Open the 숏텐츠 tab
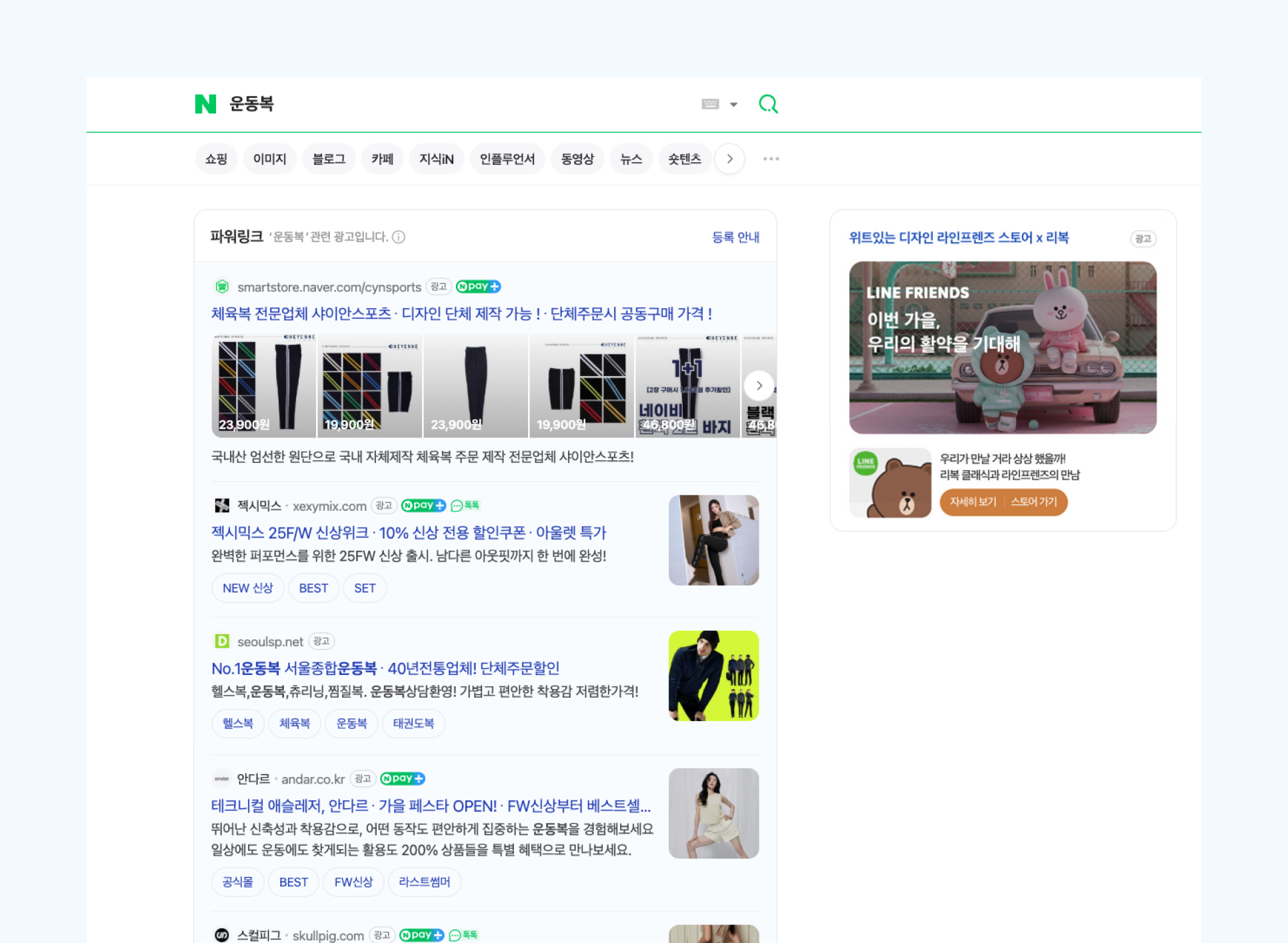The height and width of the screenshot is (943, 1288). (x=685, y=159)
